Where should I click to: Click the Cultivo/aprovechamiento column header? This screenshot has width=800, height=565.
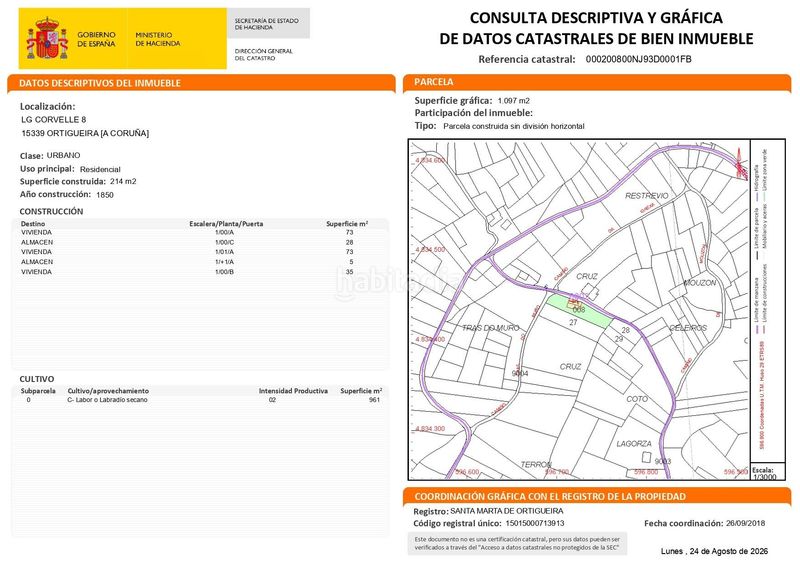click(108, 391)
